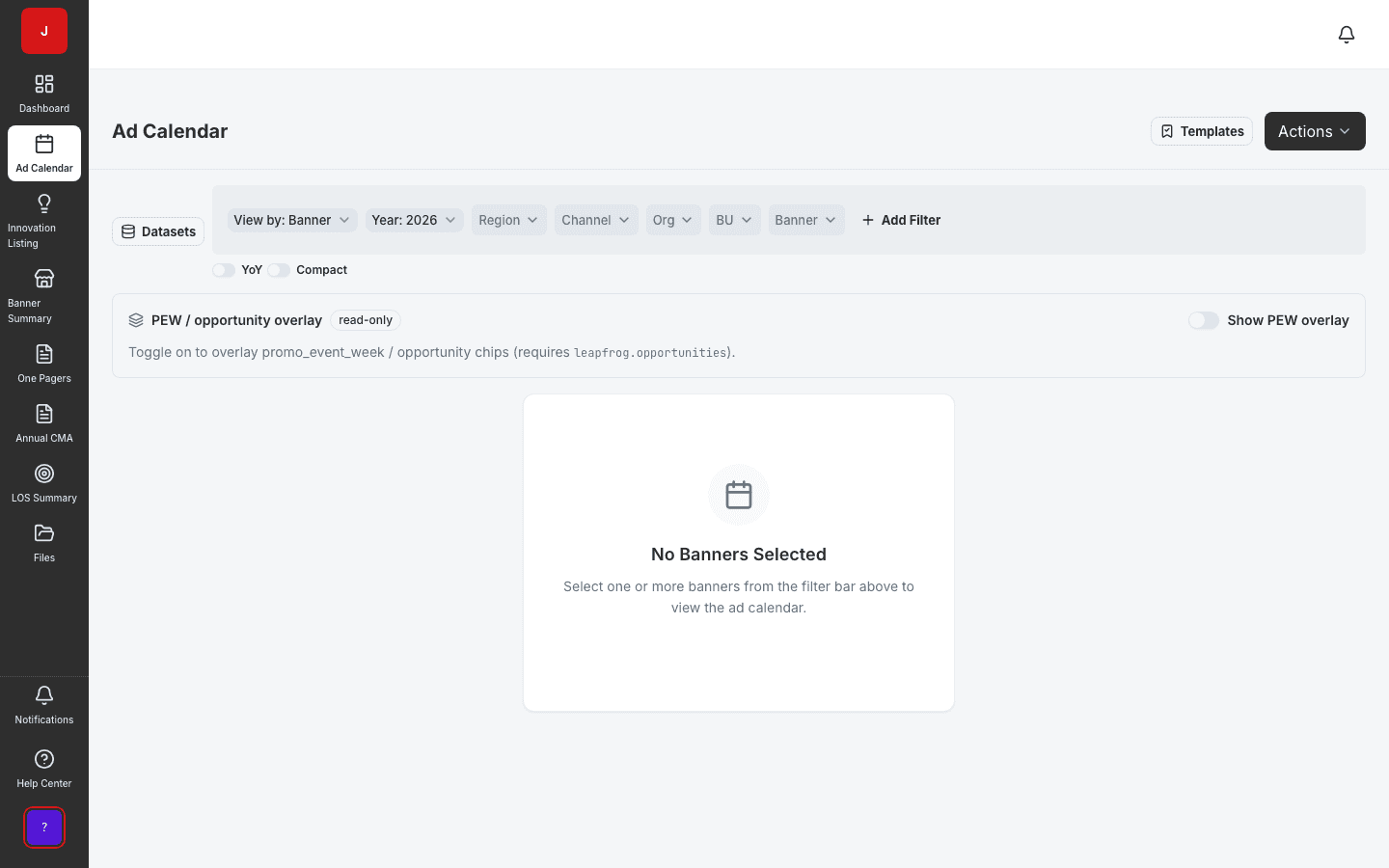This screenshot has width=1389, height=868.
Task: Open Help Center question icon
Action: (x=44, y=759)
